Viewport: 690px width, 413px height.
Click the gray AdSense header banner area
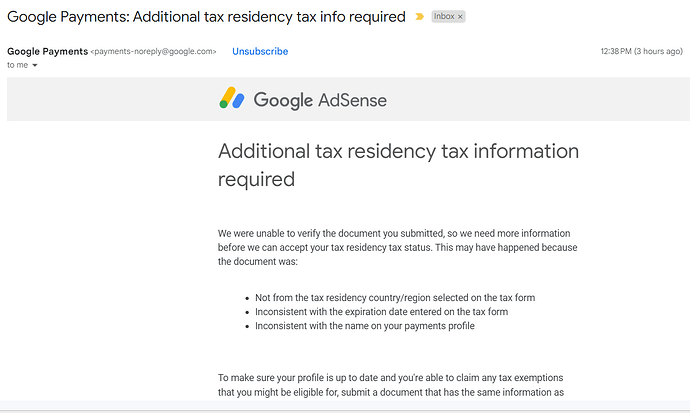point(550,100)
